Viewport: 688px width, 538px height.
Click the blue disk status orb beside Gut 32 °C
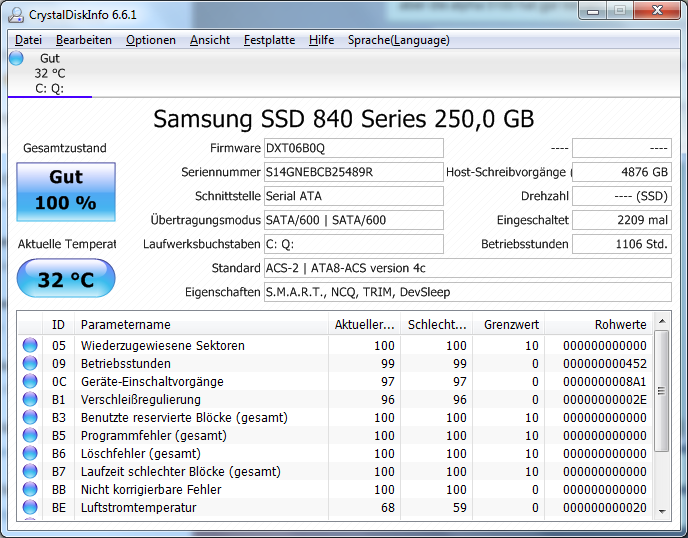tap(16, 58)
